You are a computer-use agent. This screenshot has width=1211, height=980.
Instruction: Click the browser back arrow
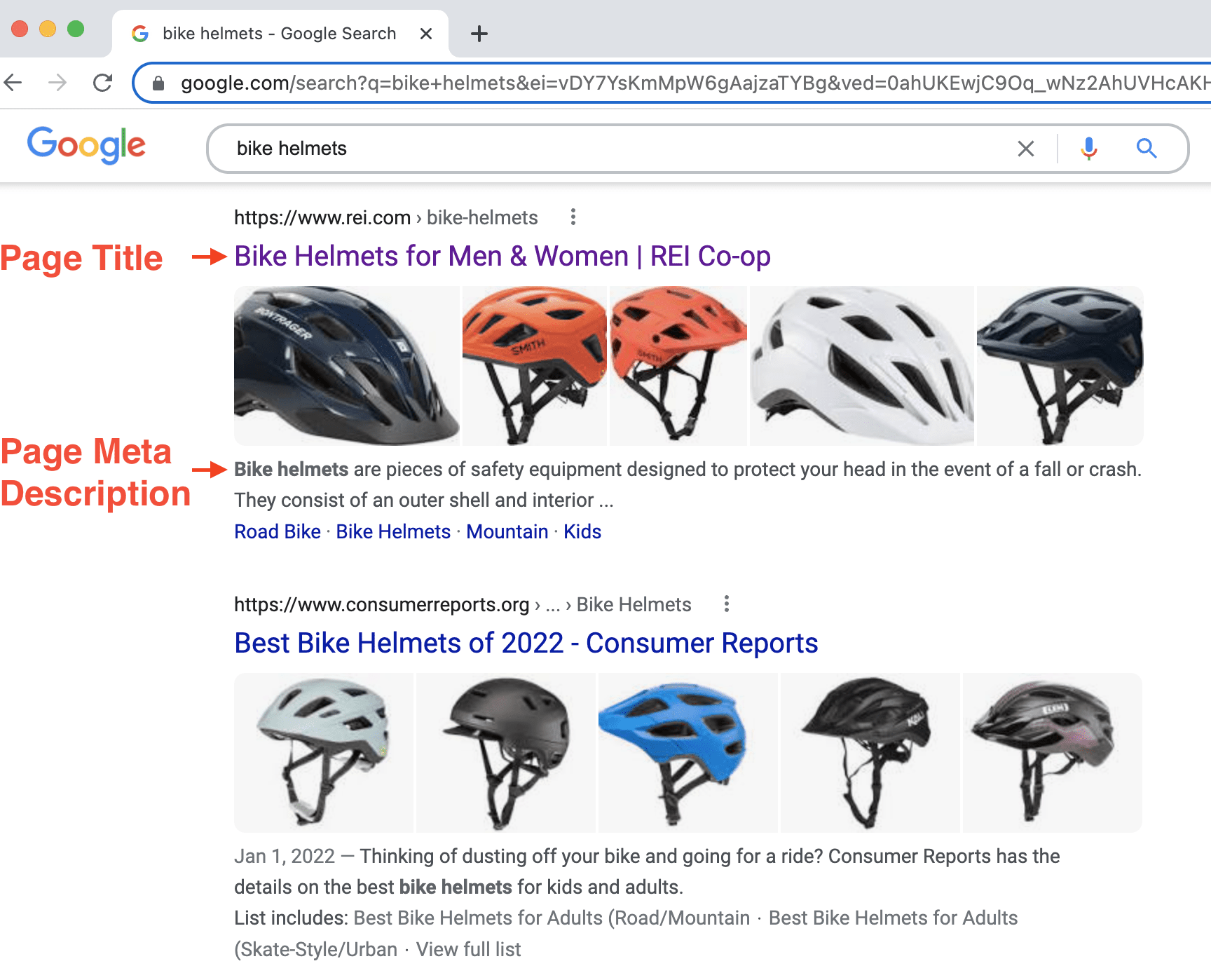tap(13, 83)
